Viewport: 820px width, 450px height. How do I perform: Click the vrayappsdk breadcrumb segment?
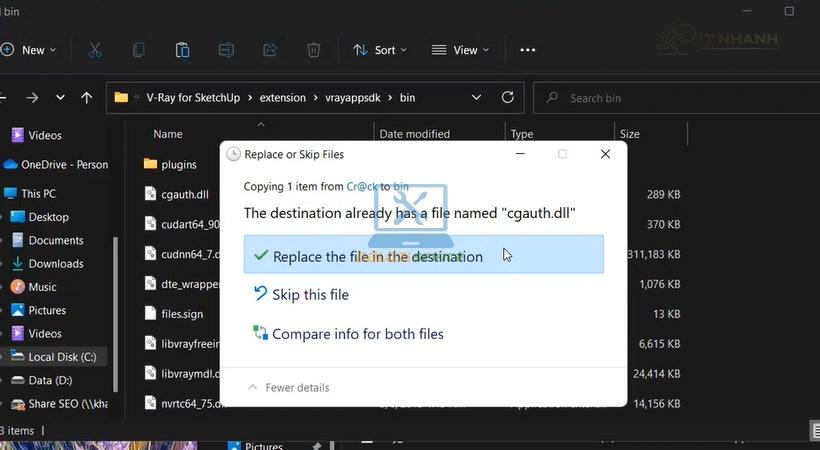tap(353, 98)
